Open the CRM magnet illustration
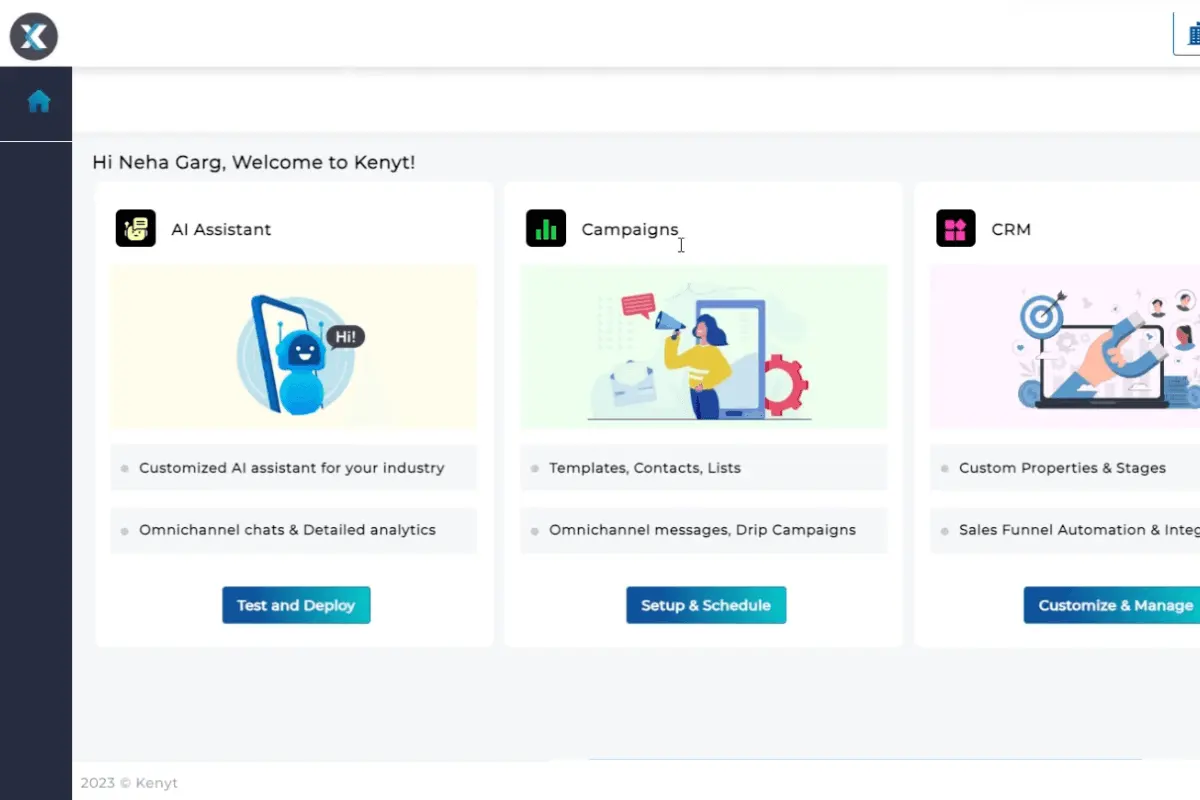This screenshot has height=800, width=1200. coord(1065,347)
